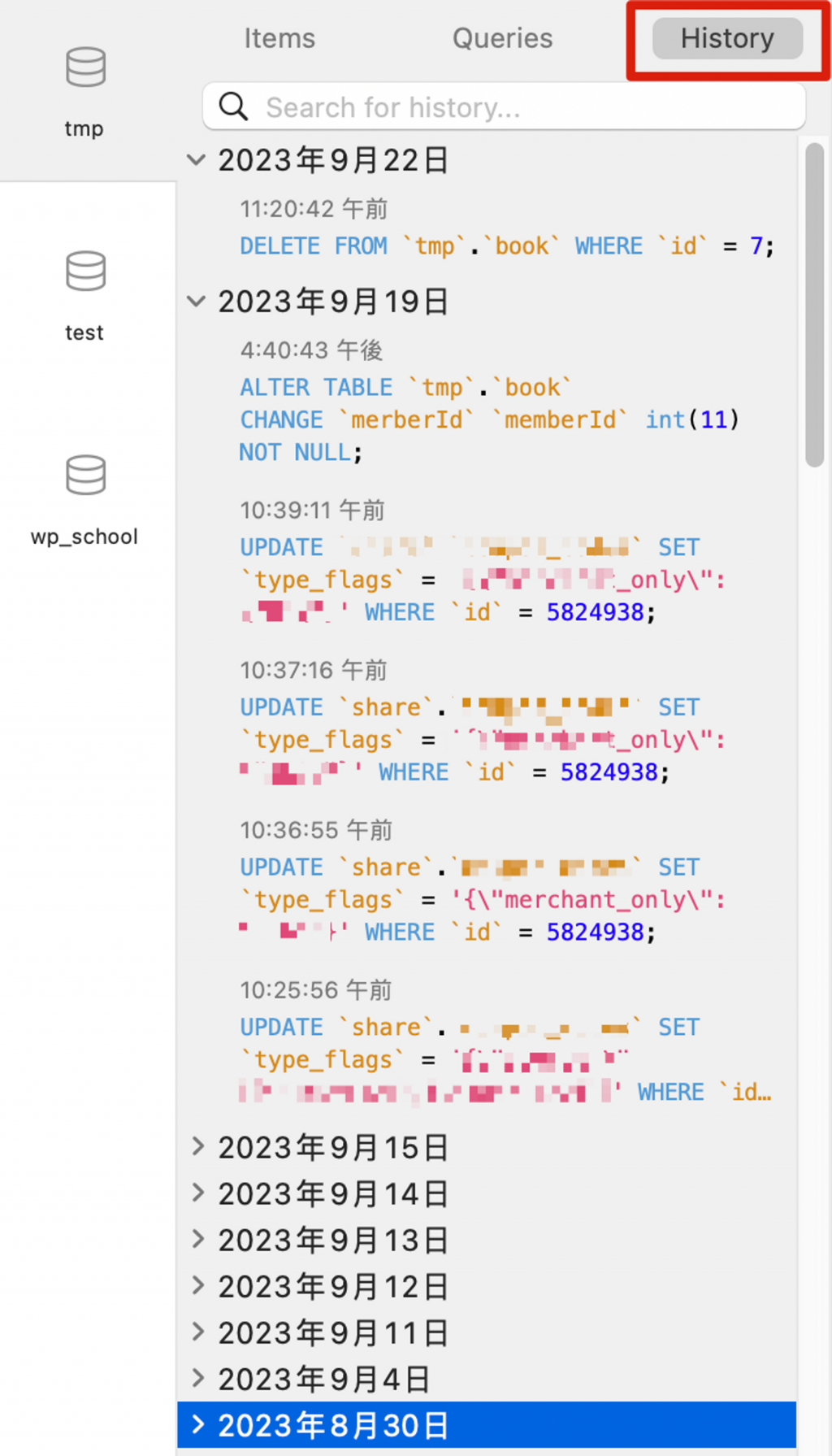The width and height of the screenshot is (832, 1456).
Task: Switch to the Items tab
Action: click(x=279, y=38)
